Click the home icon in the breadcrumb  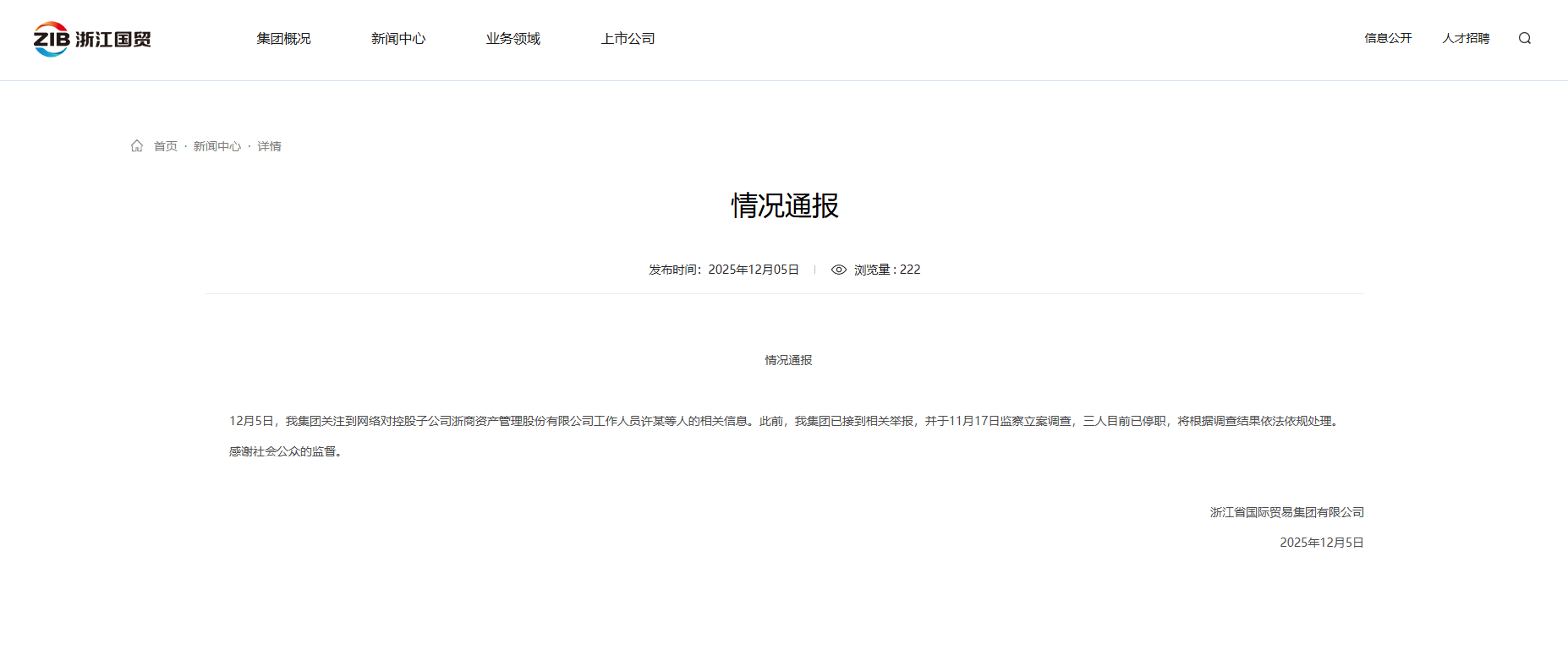tap(137, 146)
